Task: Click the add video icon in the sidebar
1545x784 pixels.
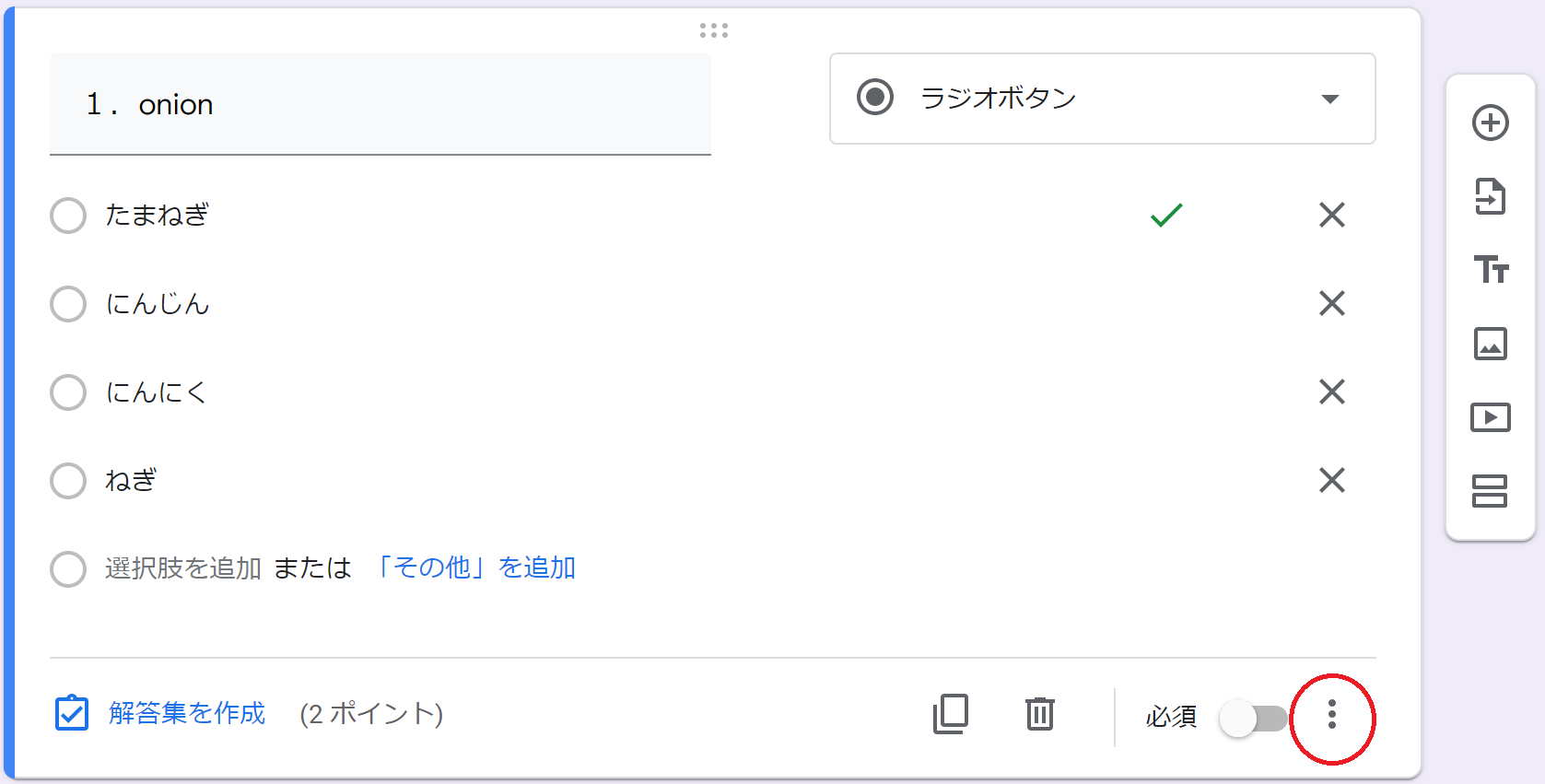Action: (x=1490, y=417)
